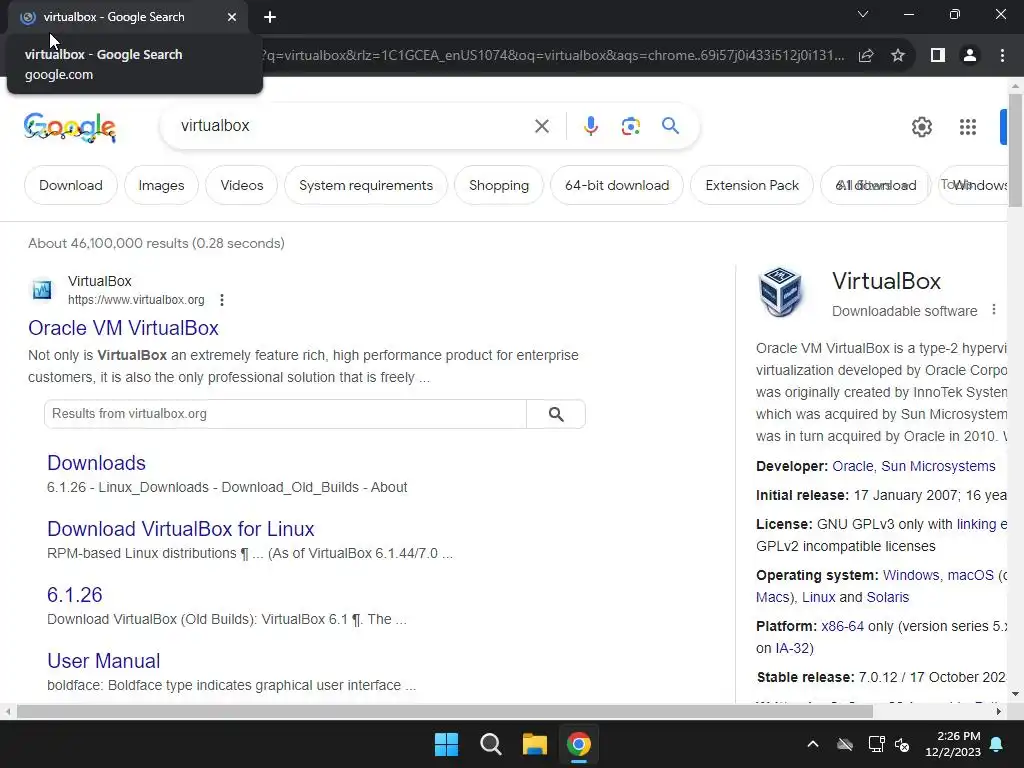Open more options for virtualbox.org result
The width and height of the screenshot is (1024, 768).
[222, 300]
